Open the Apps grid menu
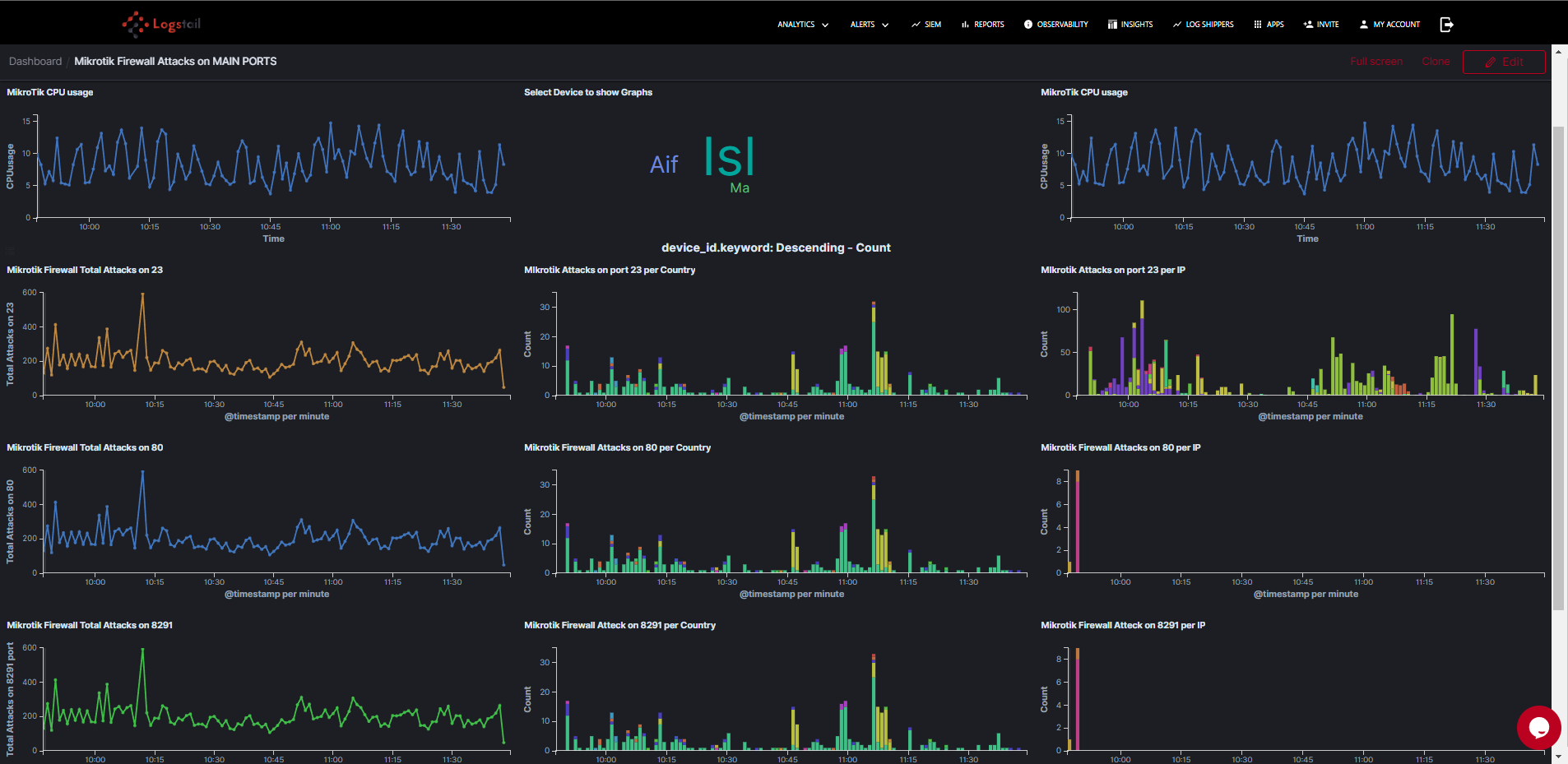This screenshot has height=764, width=1568. point(1269,25)
